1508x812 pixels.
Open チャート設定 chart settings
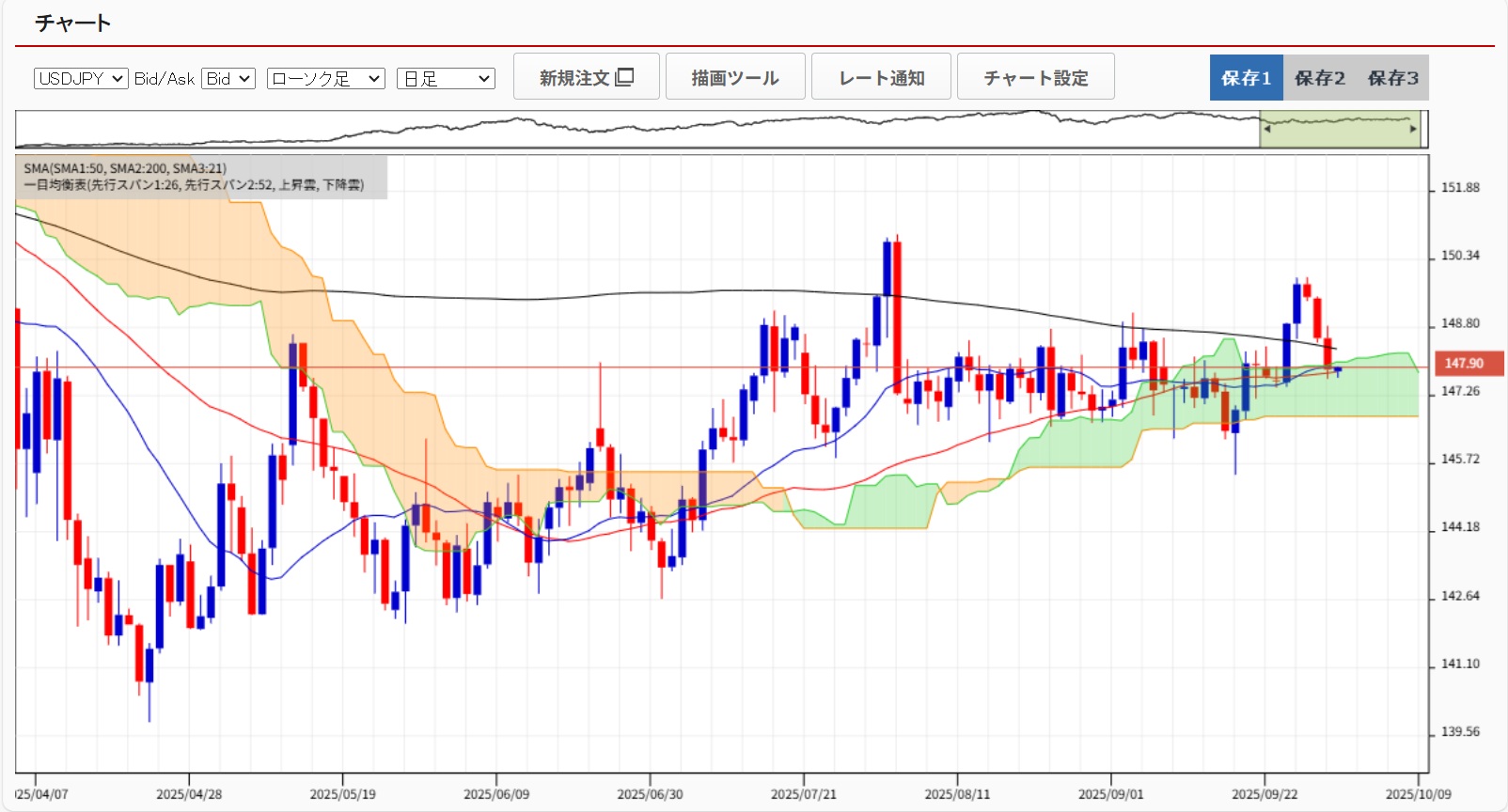click(1035, 77)
